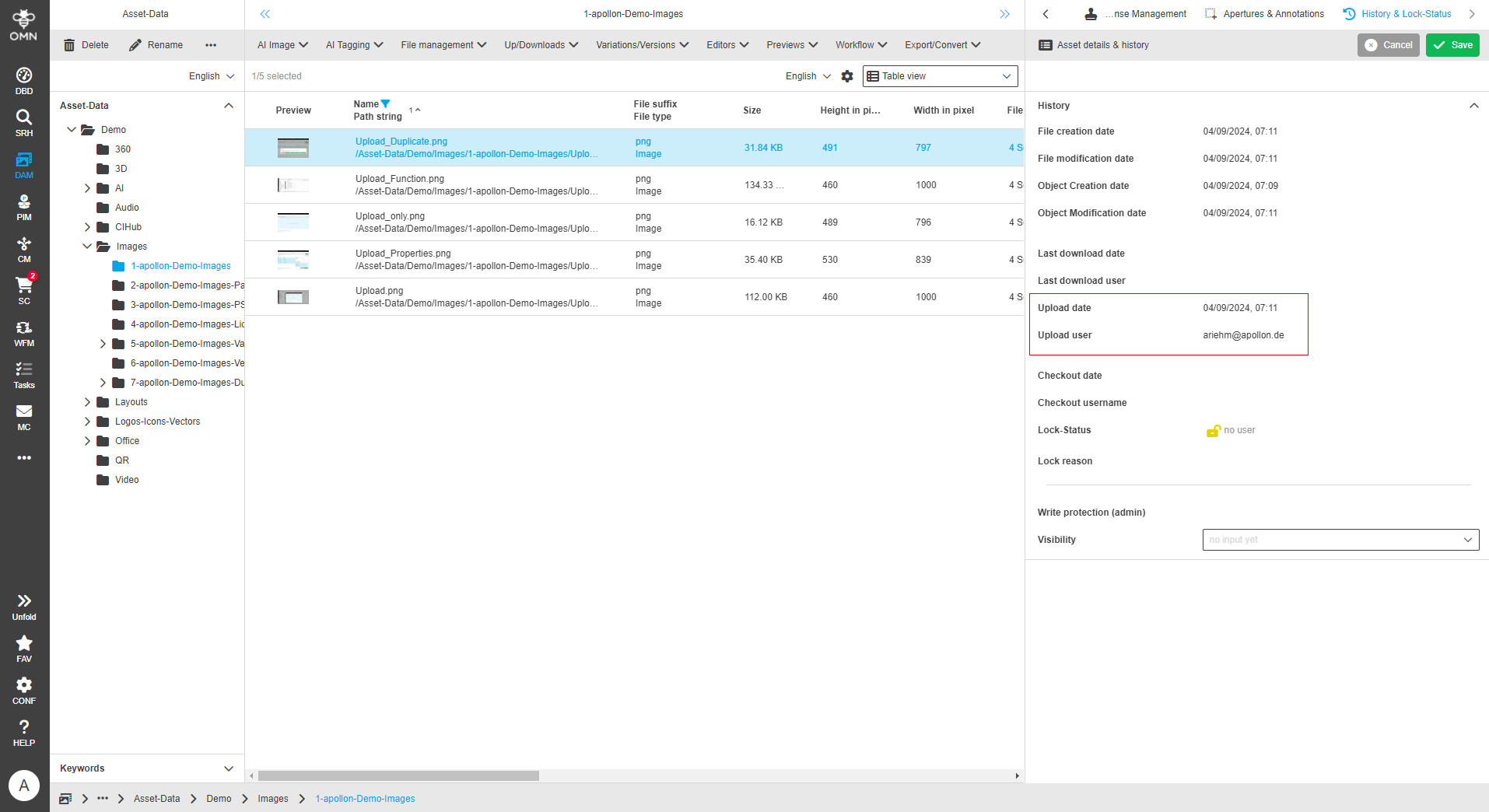The width and height of the screenshot is (1489, 812).
Task: Open the WFM workflow module
Action: pos(24,332)
